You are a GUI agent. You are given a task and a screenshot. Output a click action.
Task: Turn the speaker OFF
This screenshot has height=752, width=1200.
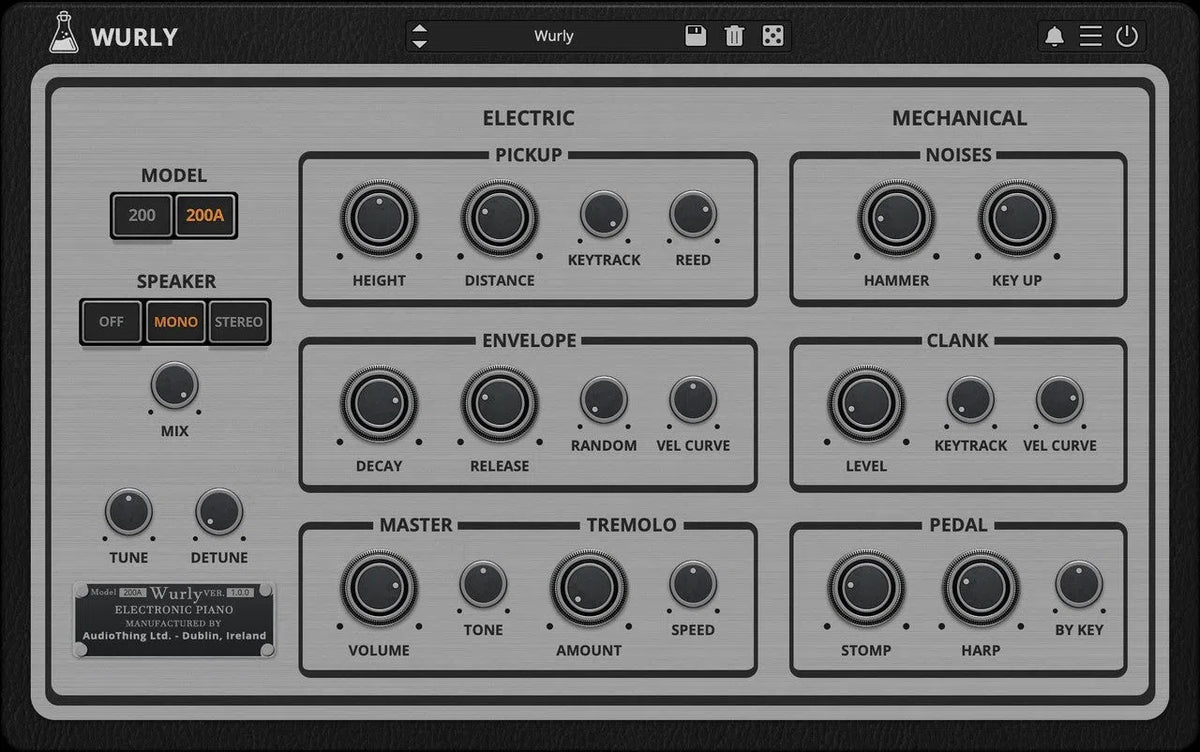coord(111,322)
